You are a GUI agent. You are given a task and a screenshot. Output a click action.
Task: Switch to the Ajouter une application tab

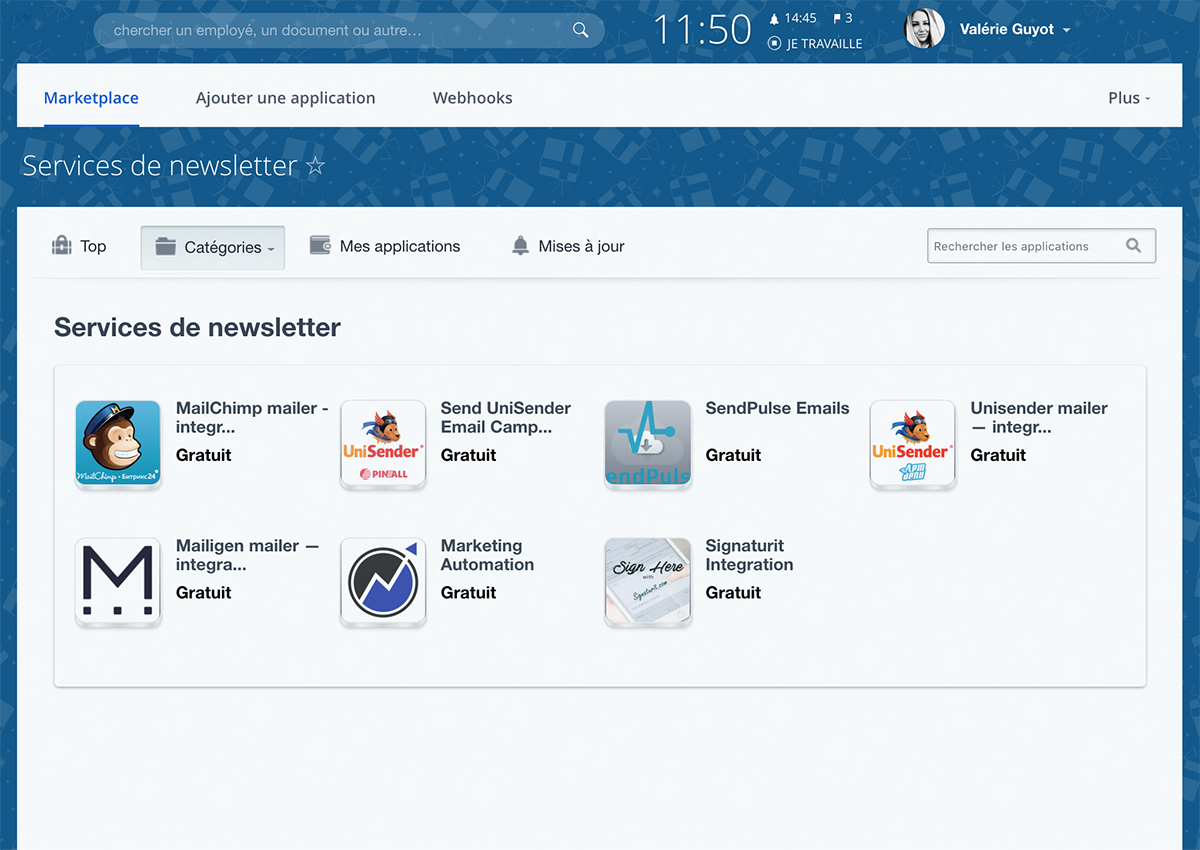tap(285, 98)
